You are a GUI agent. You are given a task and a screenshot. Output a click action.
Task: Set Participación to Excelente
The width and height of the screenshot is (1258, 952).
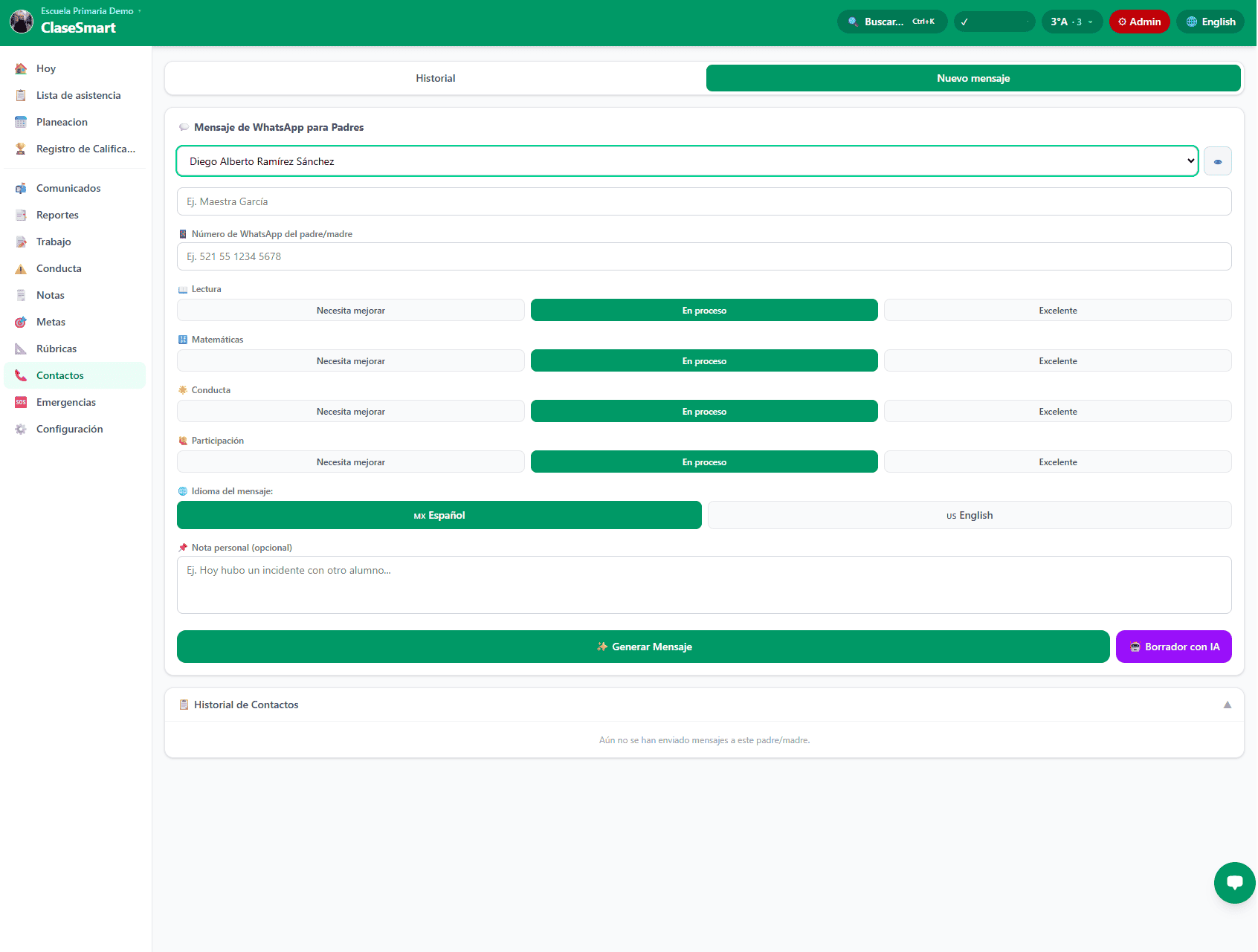1058,462
